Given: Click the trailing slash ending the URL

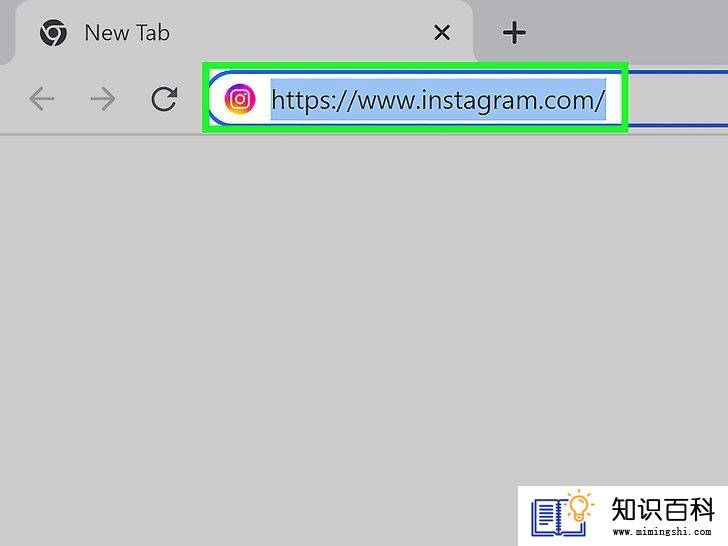Looking at the screenshot, I should tap(599, 100).
